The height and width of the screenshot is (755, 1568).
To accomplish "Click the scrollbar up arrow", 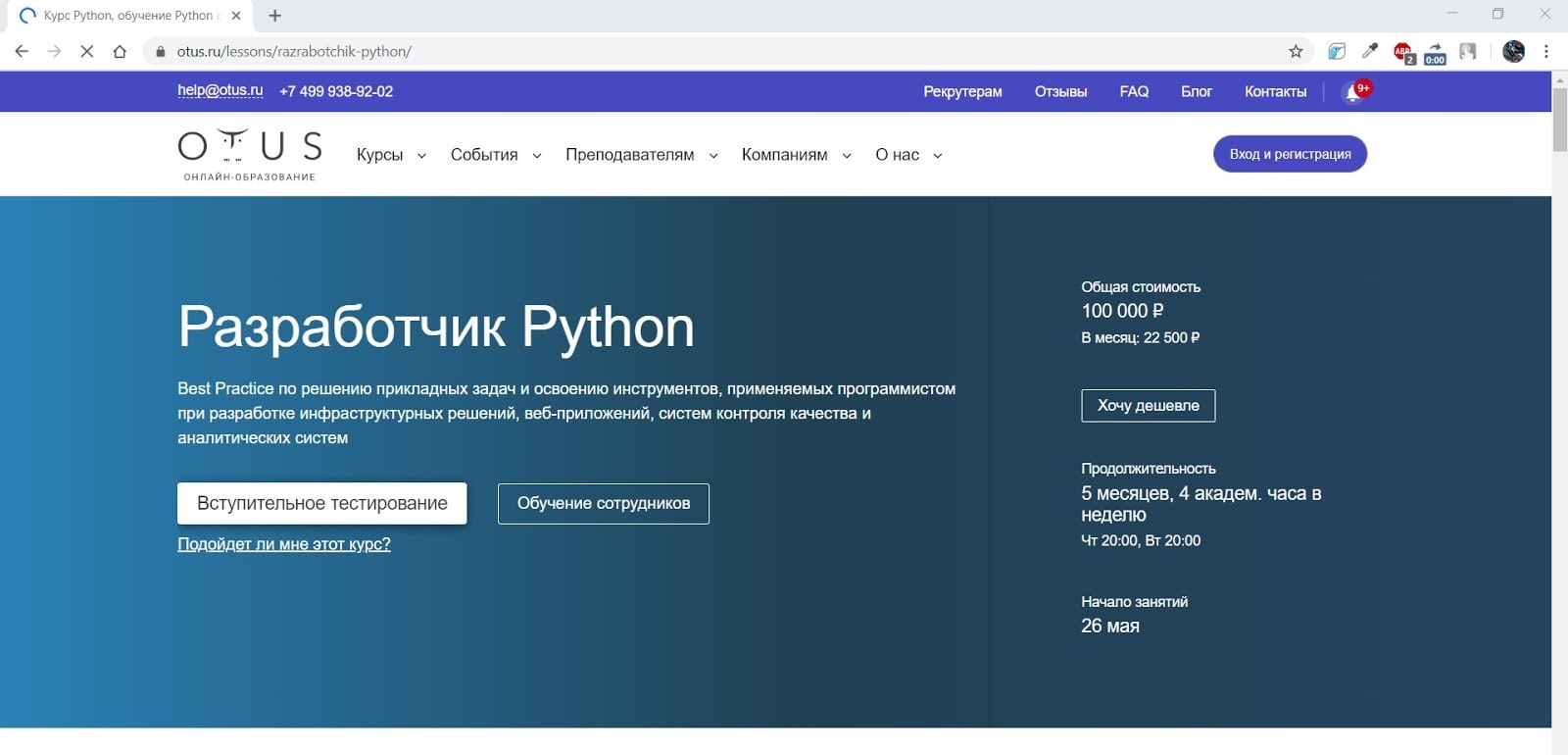I will [x=1559, y=79].
